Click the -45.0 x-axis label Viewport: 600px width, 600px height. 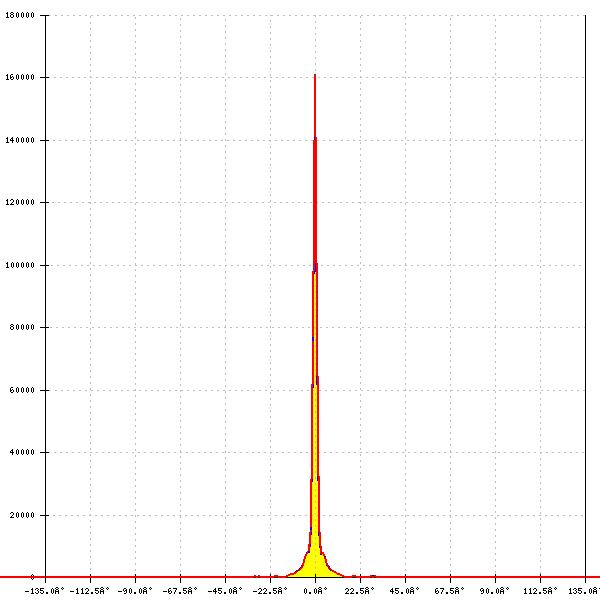click(x=225, y=591)
